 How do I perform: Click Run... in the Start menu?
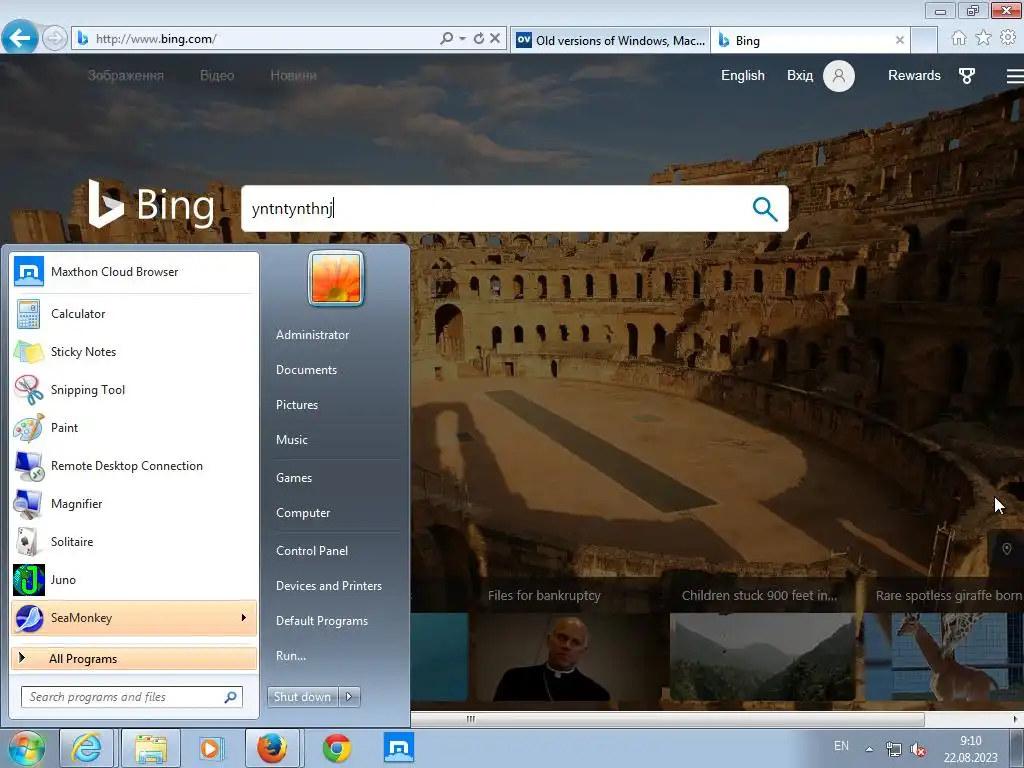coord(291,656)
